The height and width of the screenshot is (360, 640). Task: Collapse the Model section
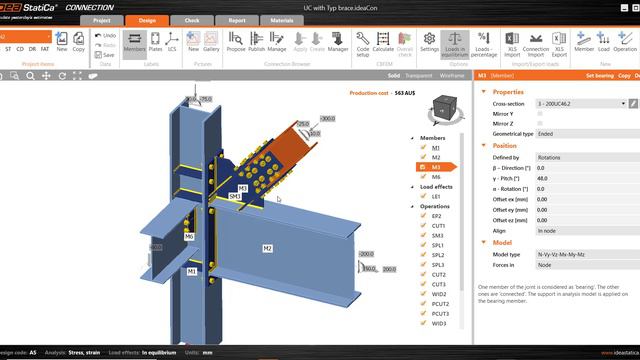pyautogui.click(x=484, y=242)
